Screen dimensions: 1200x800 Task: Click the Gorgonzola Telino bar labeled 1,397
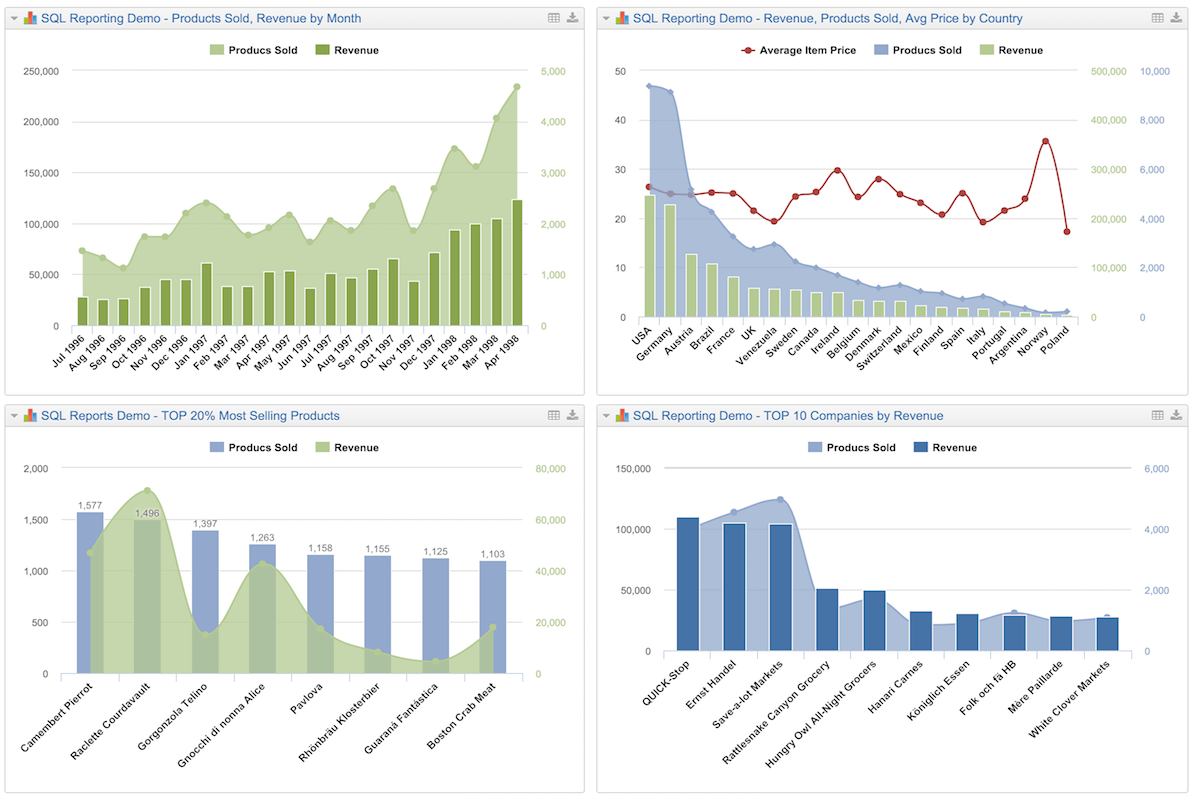(x=205, y=601)
